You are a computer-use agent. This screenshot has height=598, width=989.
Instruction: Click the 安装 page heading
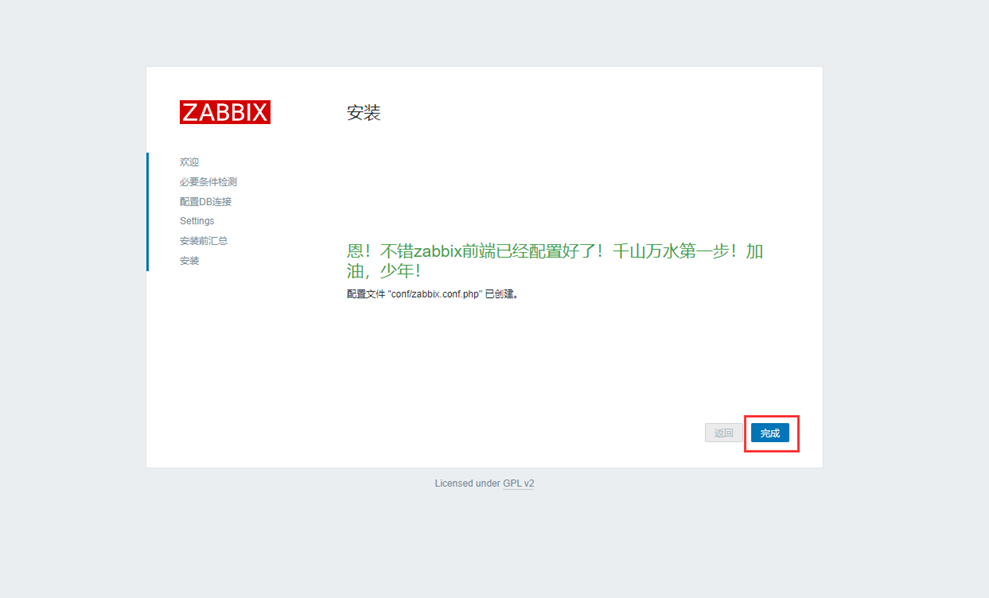[363, 113]
